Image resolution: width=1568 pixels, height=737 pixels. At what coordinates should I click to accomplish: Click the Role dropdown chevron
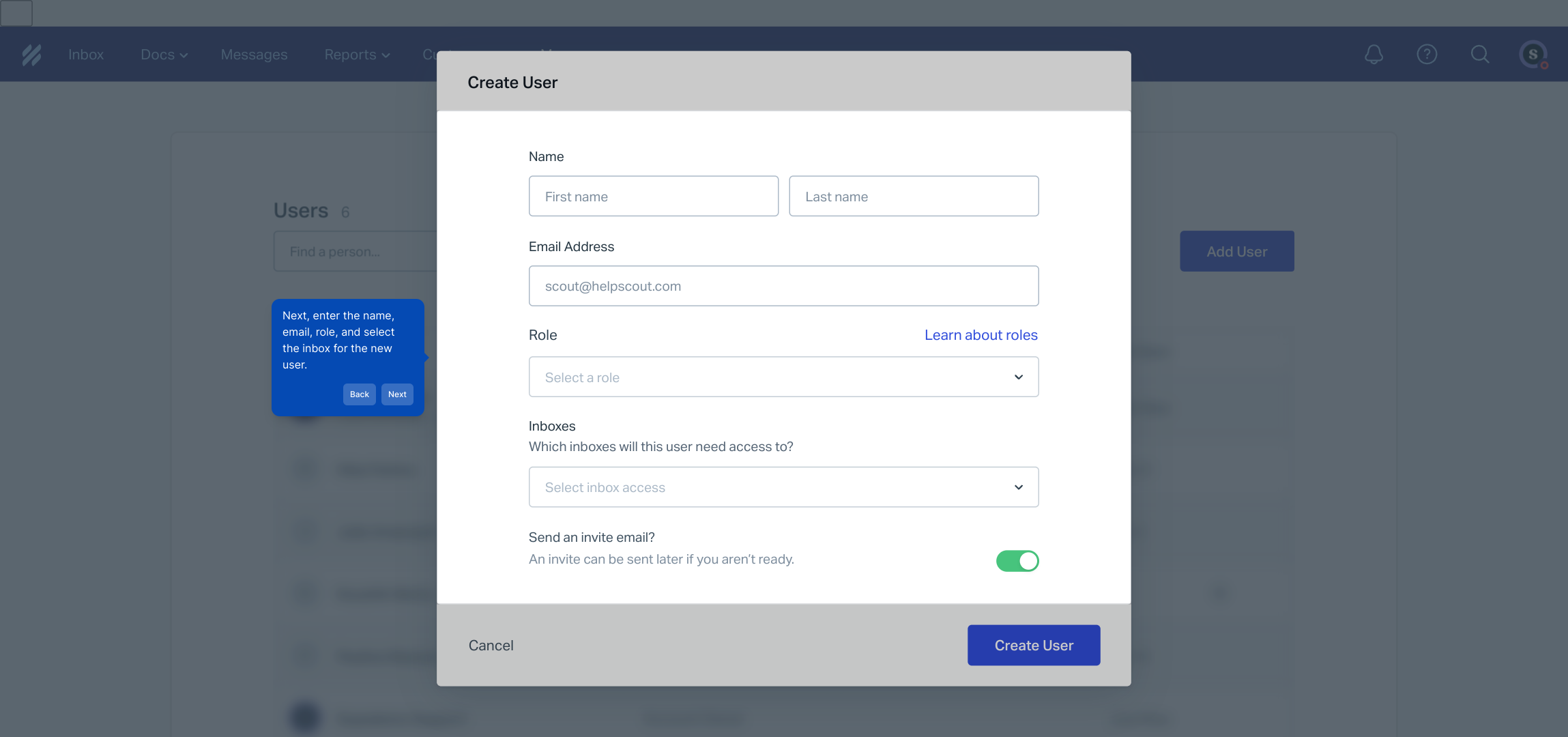coord(1018,377)
